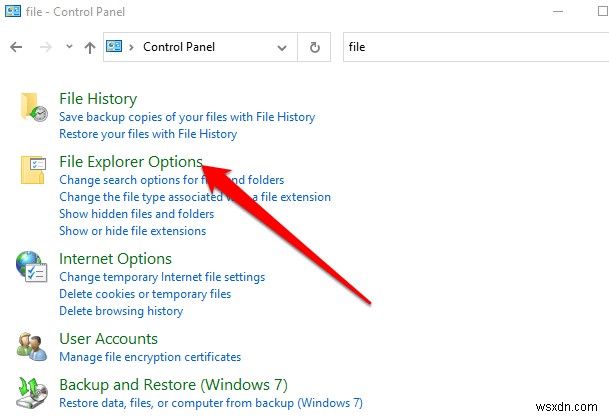Go up one level with the up arrow
The height and width of the screenshot is (417, 609).
click(90, 47)
